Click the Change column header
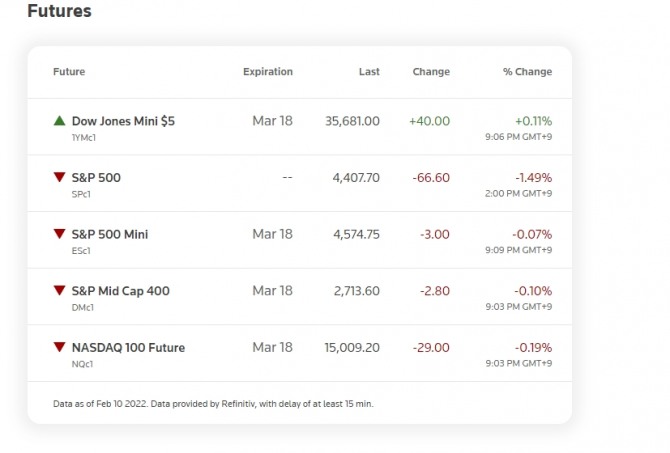Image resolution: width=670 pixels, height=453 pixels. pyautogui.click(x=431, y=72)
